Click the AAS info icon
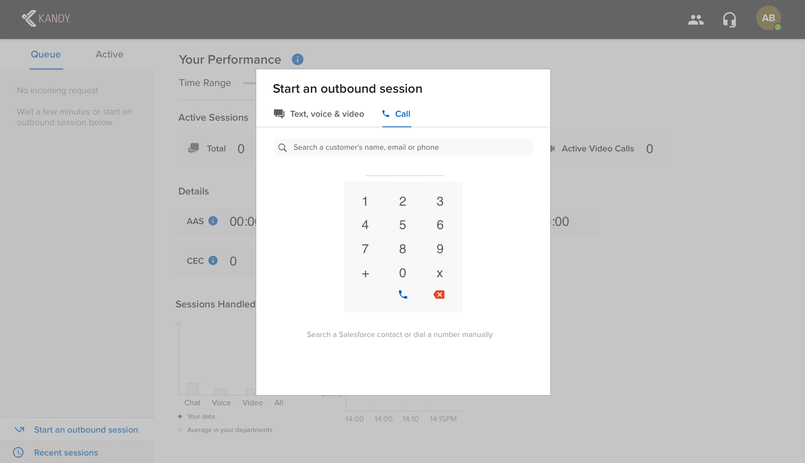Viewport: 805px width, 463px height. [213, 221]
